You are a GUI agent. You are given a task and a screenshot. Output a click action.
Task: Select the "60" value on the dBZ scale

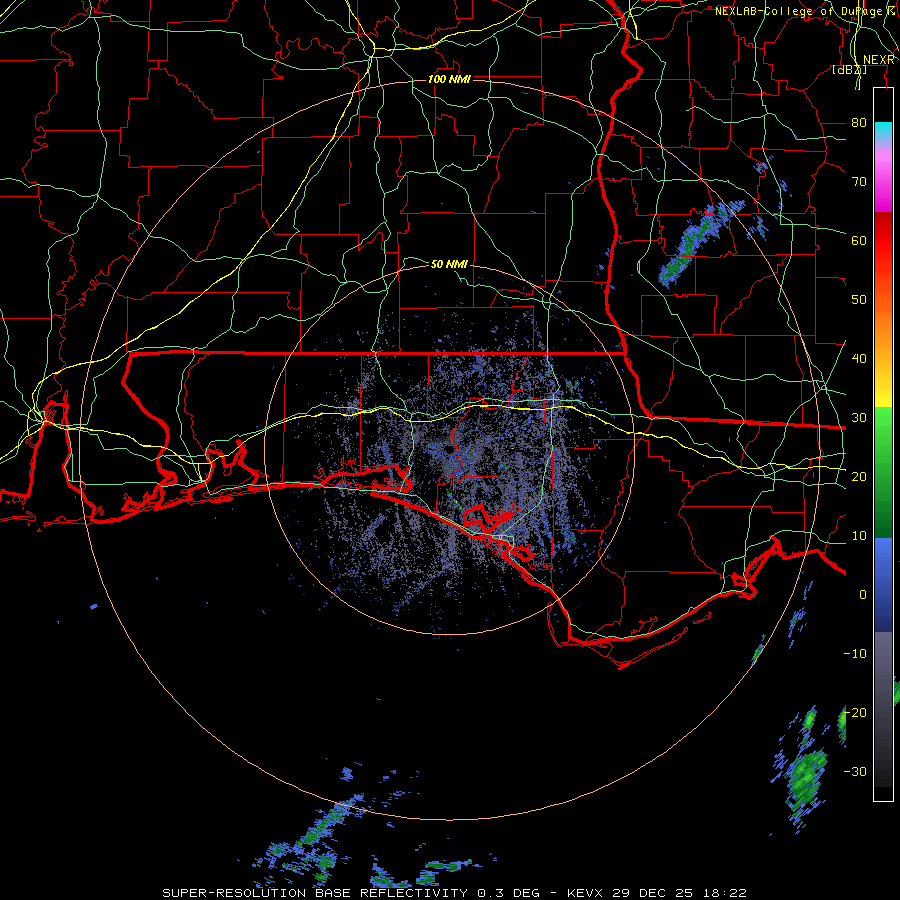click(x=859, y=240)
